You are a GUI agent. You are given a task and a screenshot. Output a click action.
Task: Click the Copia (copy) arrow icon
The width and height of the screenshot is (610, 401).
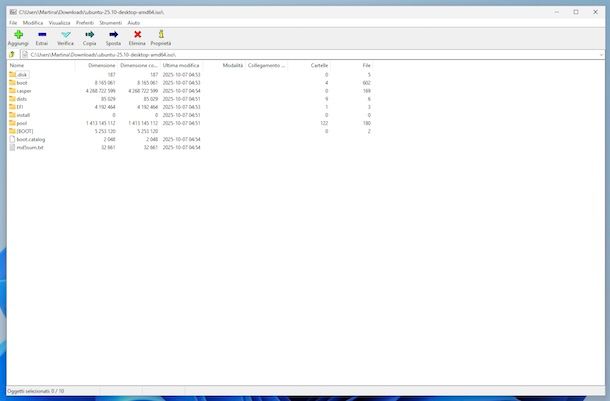coord(89,35)
